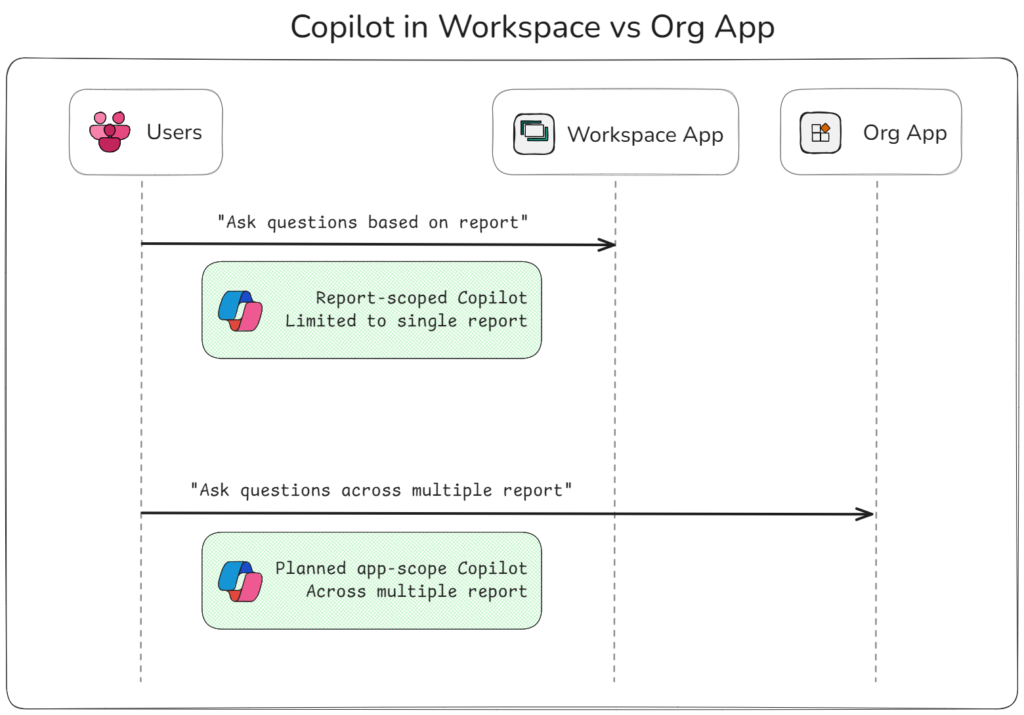Viewport: 1024px width, 715px height.
Task: Select the 'Planned app-scope Copilot' text line
Action: coord(401,568)
